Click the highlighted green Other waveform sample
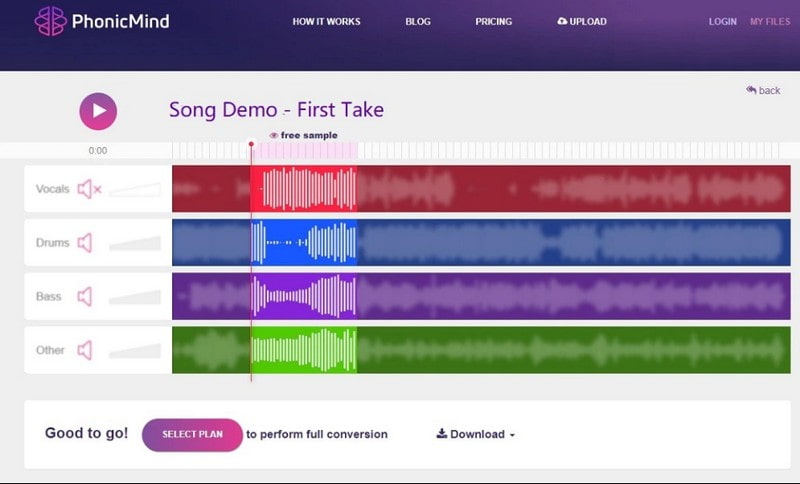 [304, 350]
